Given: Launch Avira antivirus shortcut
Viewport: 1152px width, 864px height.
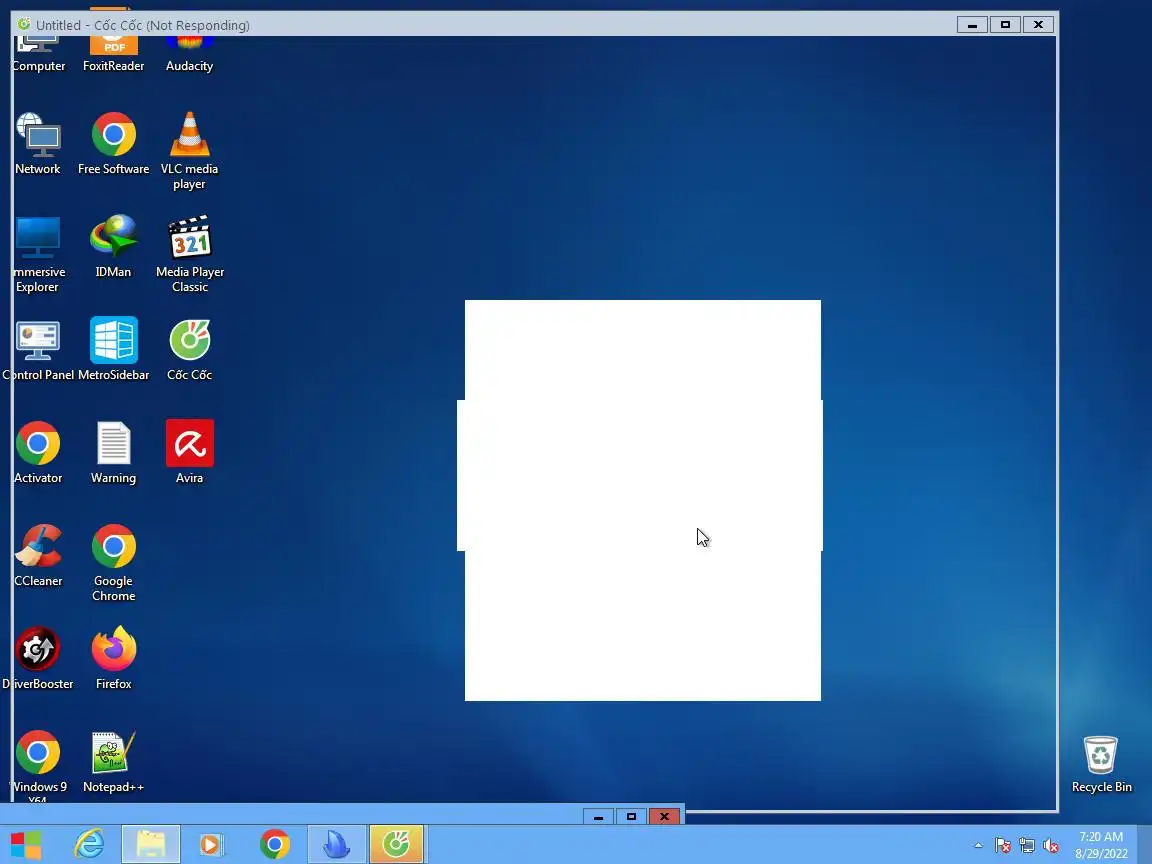Looking at the screenshot, I should point(190,452).
